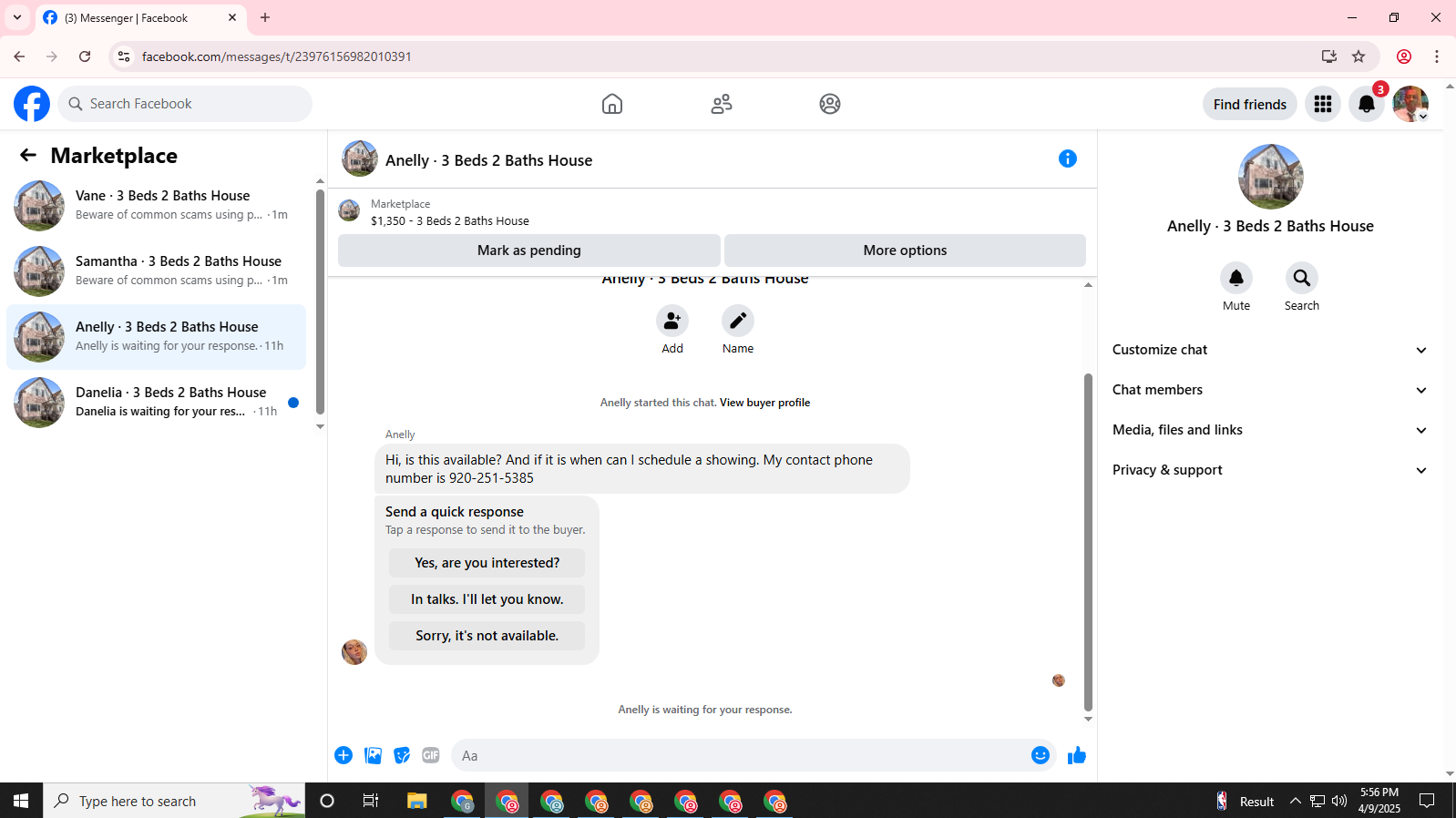Open the Windows notification center
This screenshot has width=1456, height=818.
coord(1427,801)
